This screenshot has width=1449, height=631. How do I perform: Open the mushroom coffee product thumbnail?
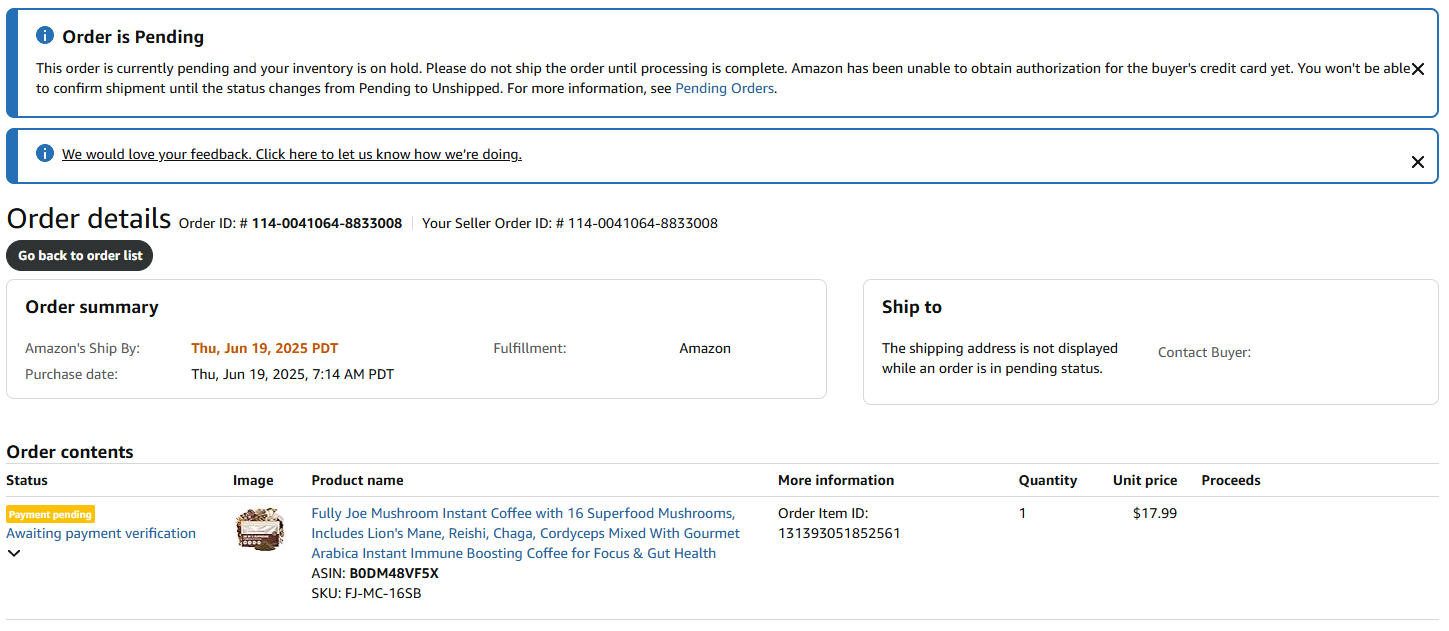point(260,530)
